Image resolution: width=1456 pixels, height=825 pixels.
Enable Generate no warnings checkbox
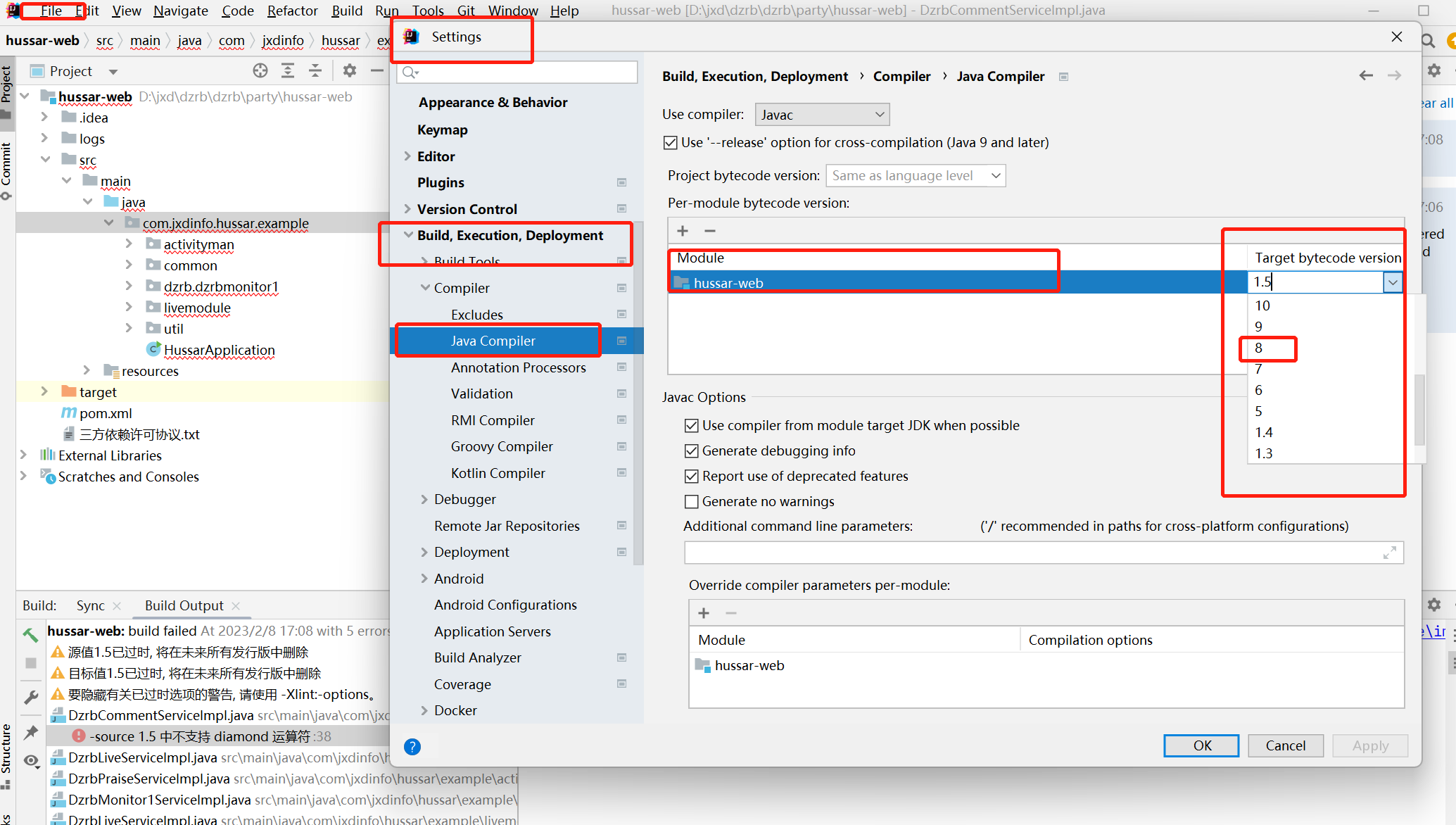tap(692, 502)
